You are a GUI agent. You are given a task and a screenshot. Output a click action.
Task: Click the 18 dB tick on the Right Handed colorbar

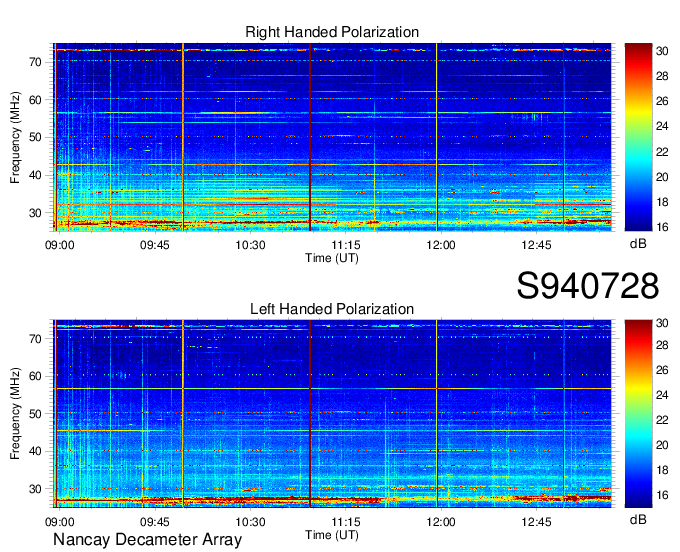(x=662, y=202)
